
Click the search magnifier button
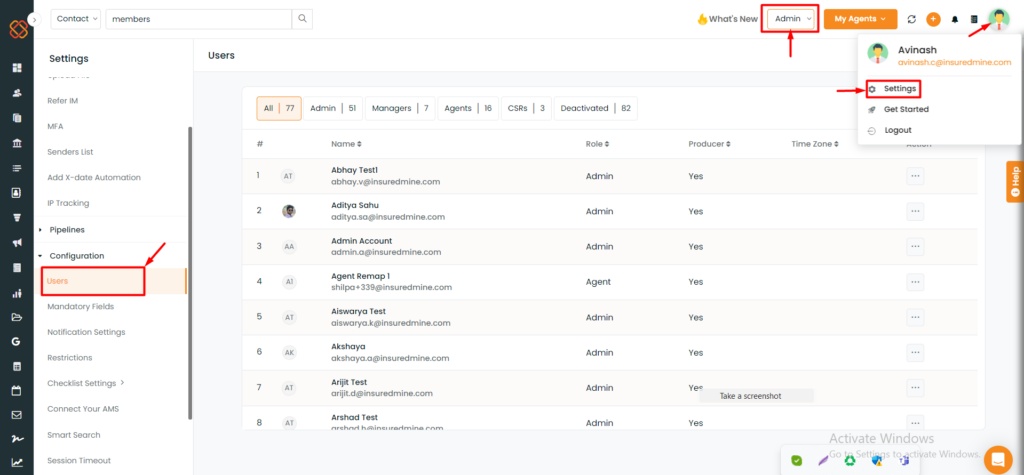click(302, 19)
